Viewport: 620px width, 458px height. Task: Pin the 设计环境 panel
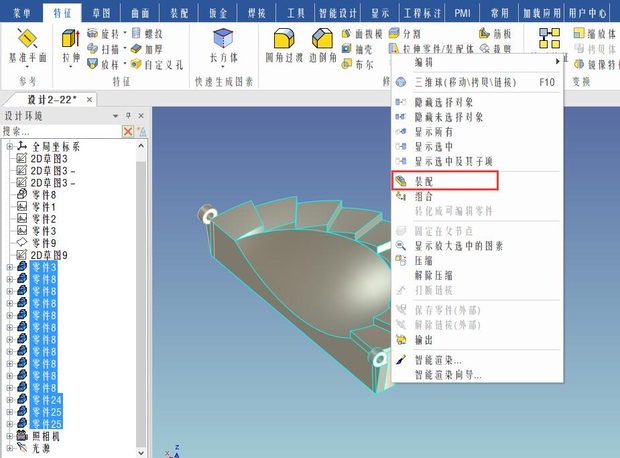(128, 115)
